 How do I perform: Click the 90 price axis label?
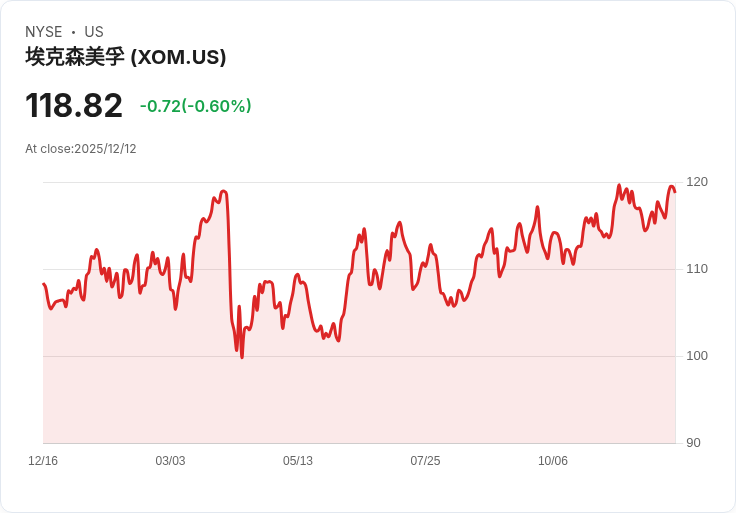point(693,443)
